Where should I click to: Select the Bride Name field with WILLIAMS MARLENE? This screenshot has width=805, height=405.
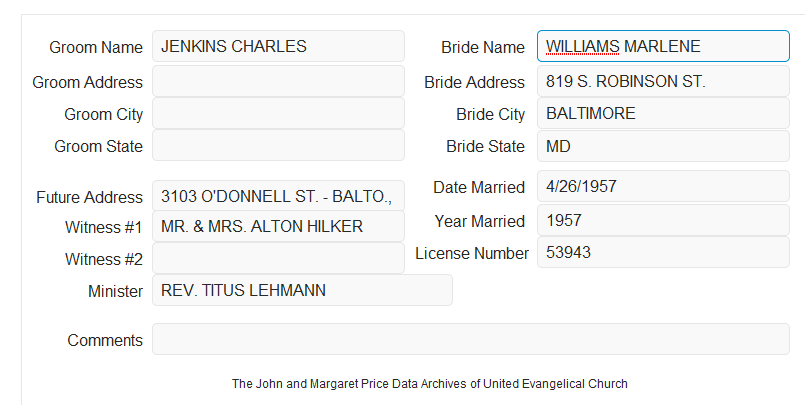(x=663, y=46)
